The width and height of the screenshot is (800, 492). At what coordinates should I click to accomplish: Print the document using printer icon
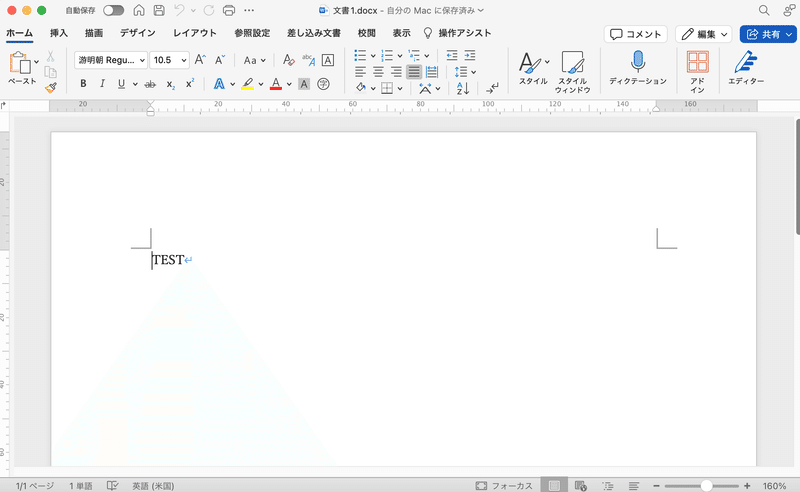point(229,10)
